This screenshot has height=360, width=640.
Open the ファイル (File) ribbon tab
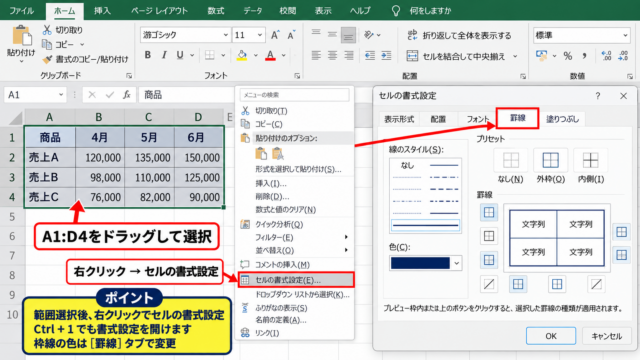(x=22, y=11)
